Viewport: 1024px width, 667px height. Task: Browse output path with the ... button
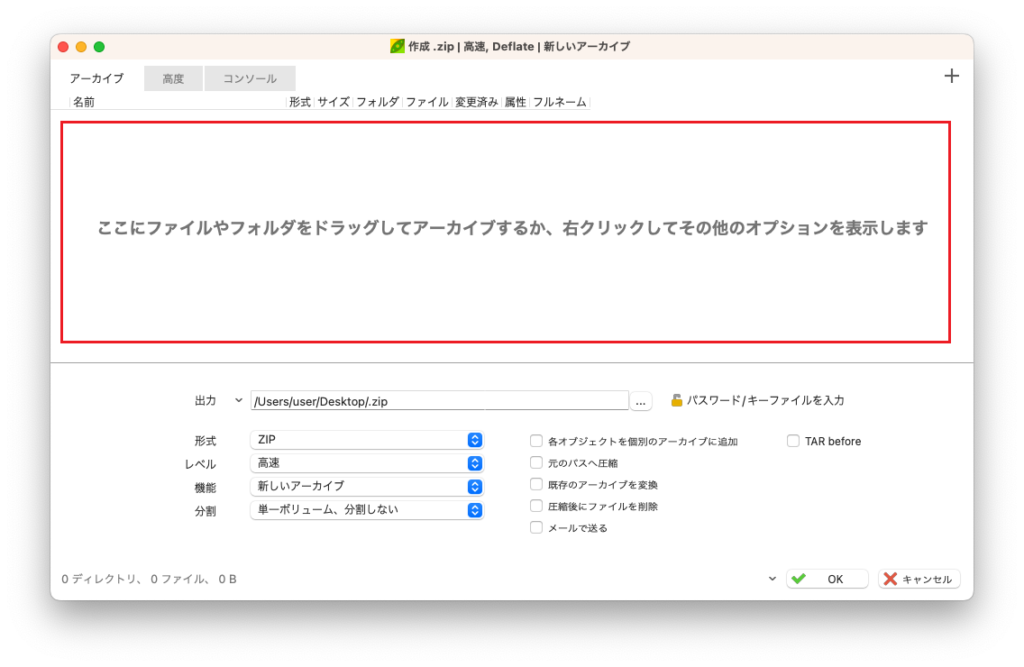[641, 402]
